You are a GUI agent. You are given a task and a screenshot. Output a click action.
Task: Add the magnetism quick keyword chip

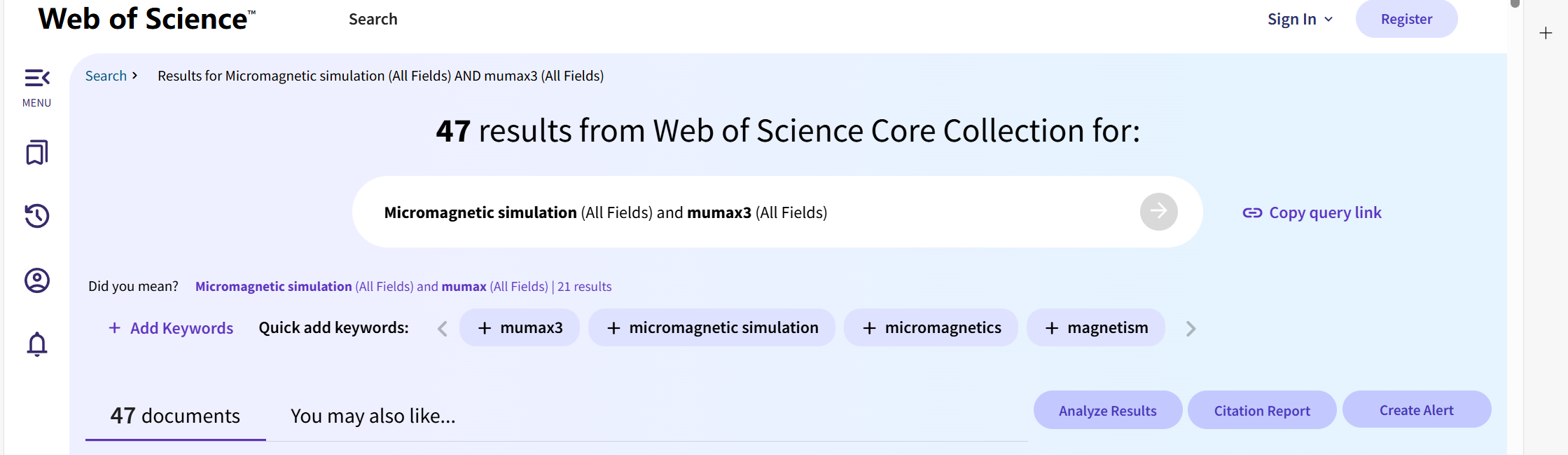(x=1095, y=327)
